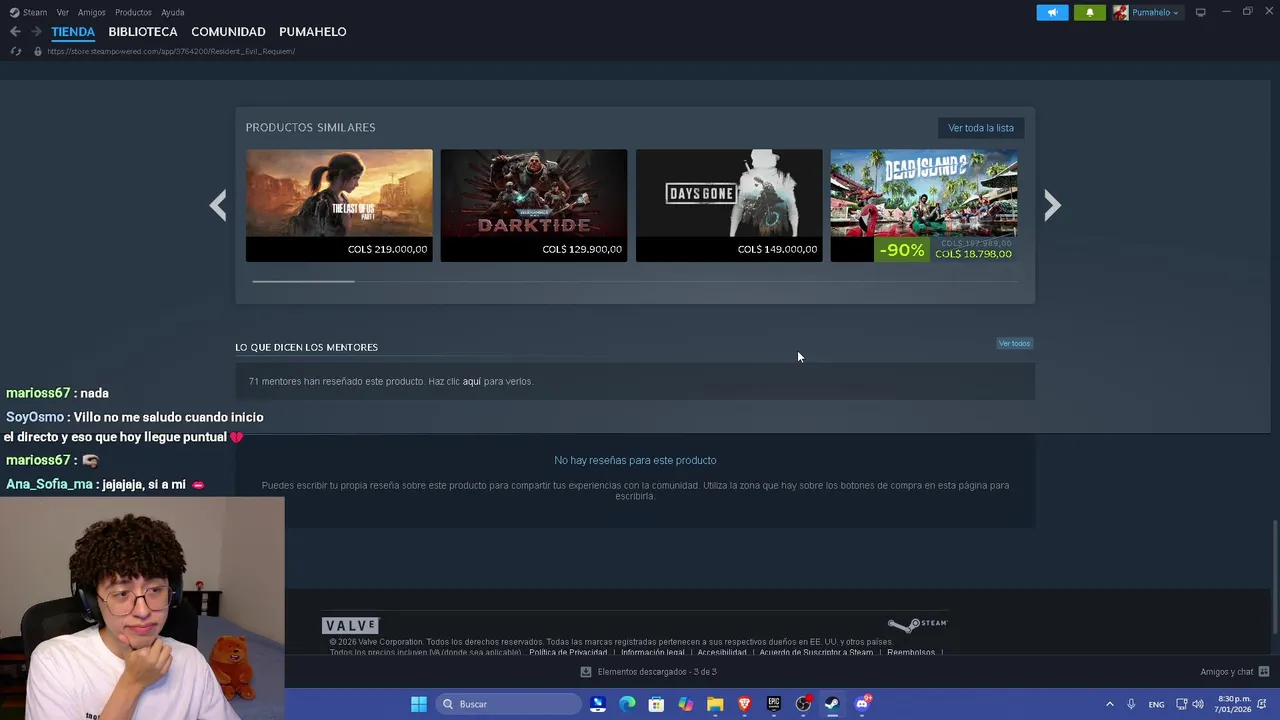Open the Política de Privacidad link
The height and width of the screenshot is (720, 1280).
[568, 652]
